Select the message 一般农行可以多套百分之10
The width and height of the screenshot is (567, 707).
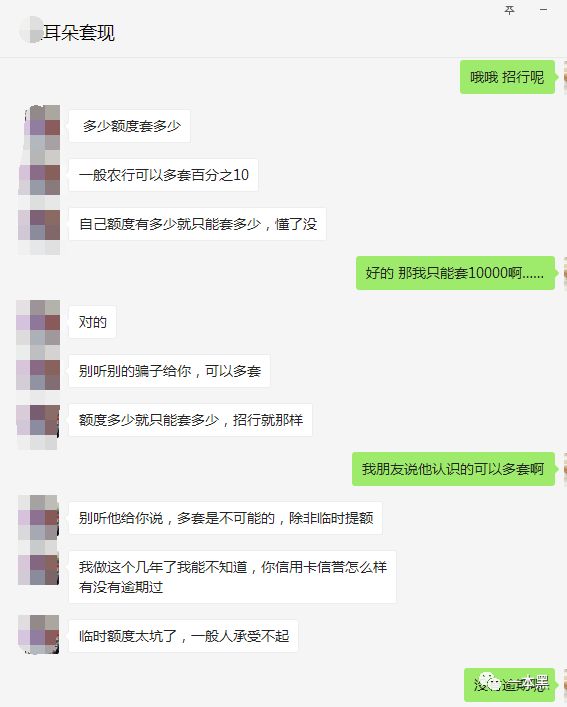coord(163,174)
